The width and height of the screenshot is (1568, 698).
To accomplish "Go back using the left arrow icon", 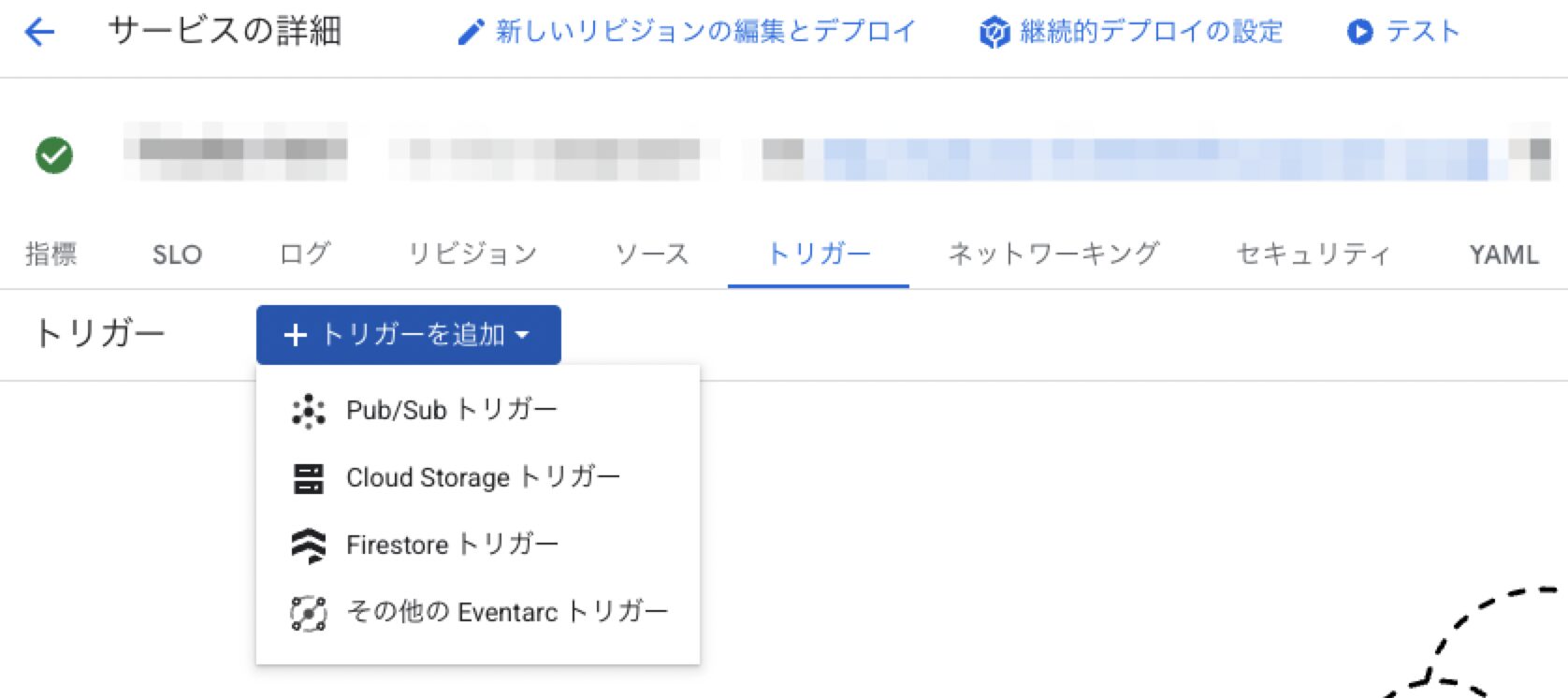I will point(39,33).
